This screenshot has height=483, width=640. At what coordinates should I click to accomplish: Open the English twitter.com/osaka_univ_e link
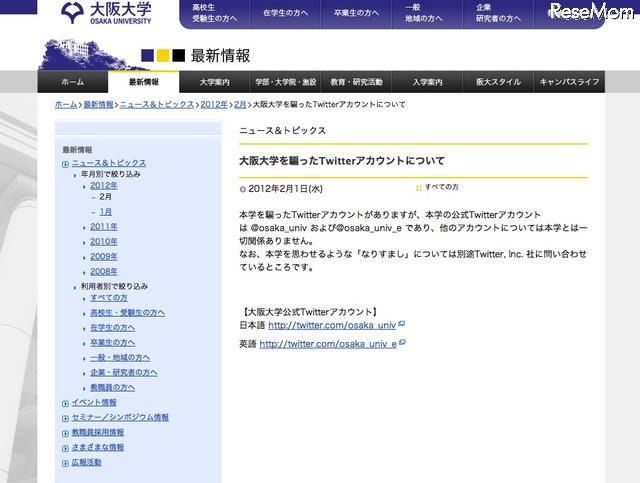click(328, 344)
